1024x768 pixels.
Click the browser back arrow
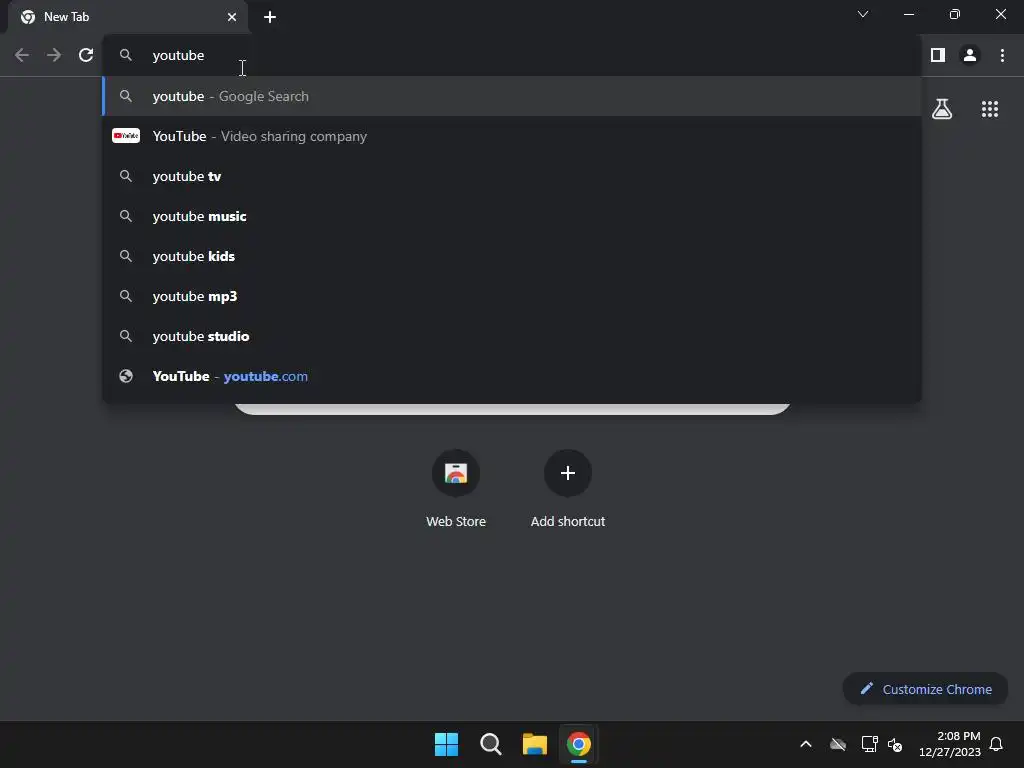click(22, 56)
